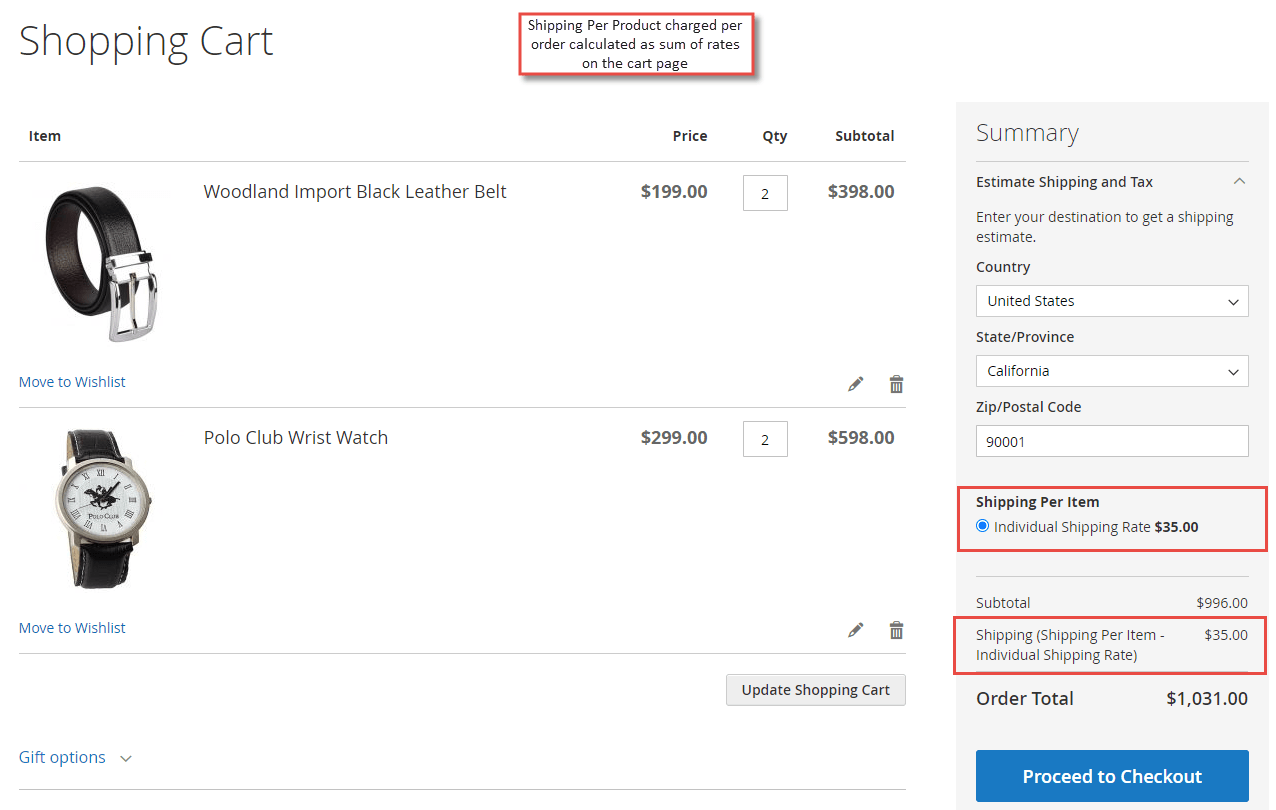1276x810 pixels.
Task: Move the Polo Club Wrist Watch to Wishlist
Action: [72, 628]
